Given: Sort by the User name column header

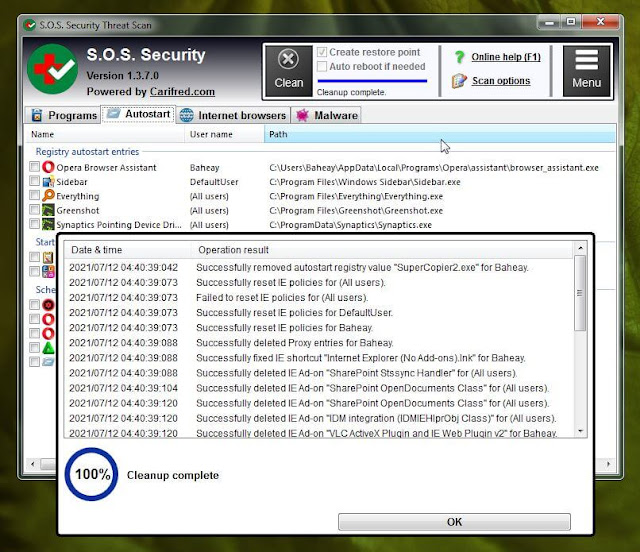Looking at the screenshot, I should tap(224, 134).
